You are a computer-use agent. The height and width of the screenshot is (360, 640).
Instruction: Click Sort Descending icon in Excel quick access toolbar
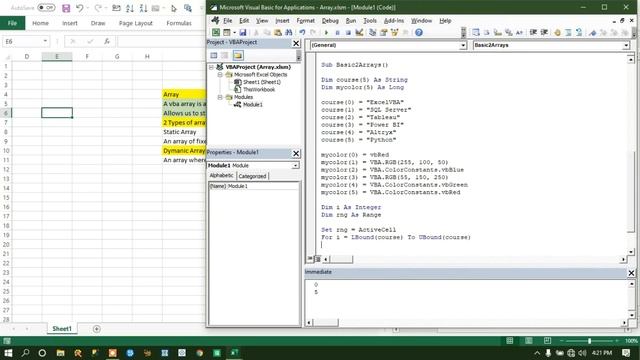tap(143, 8)
